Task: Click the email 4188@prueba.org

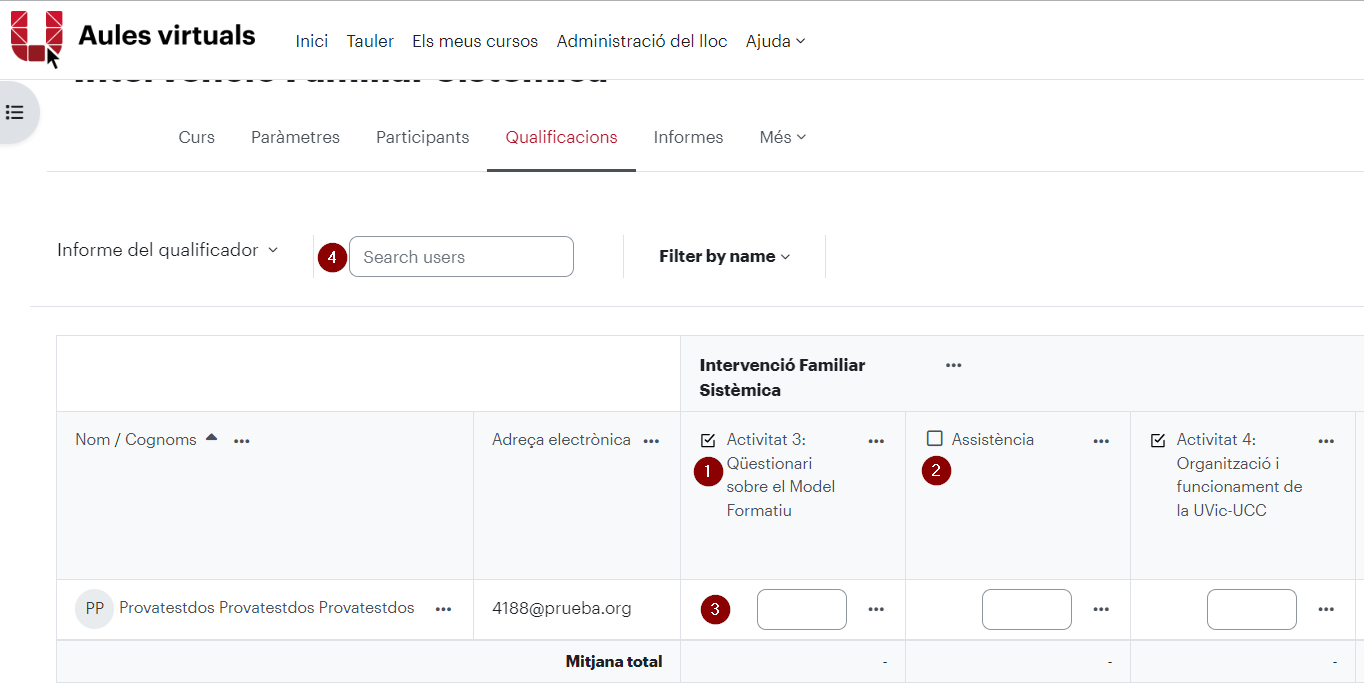Action: tap(562, 608)
